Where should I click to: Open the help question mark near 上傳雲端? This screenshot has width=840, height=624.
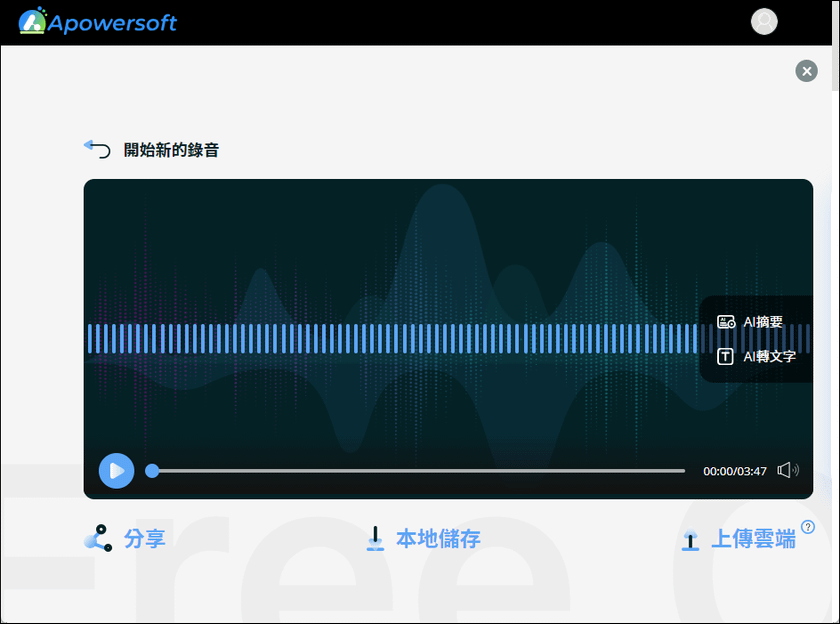click(x=808, y=527)
